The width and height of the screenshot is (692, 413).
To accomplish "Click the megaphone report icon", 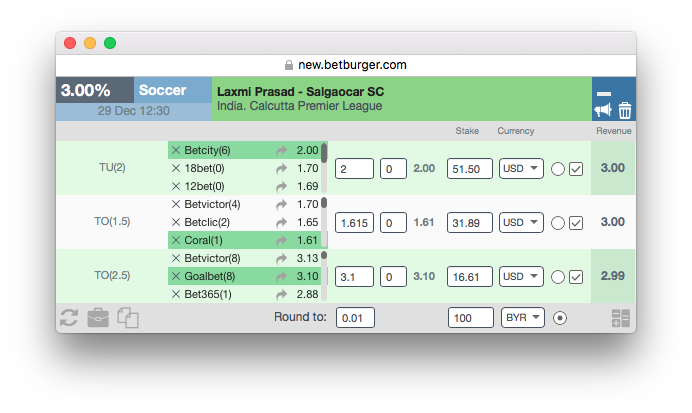I will [x=602, y=110].
